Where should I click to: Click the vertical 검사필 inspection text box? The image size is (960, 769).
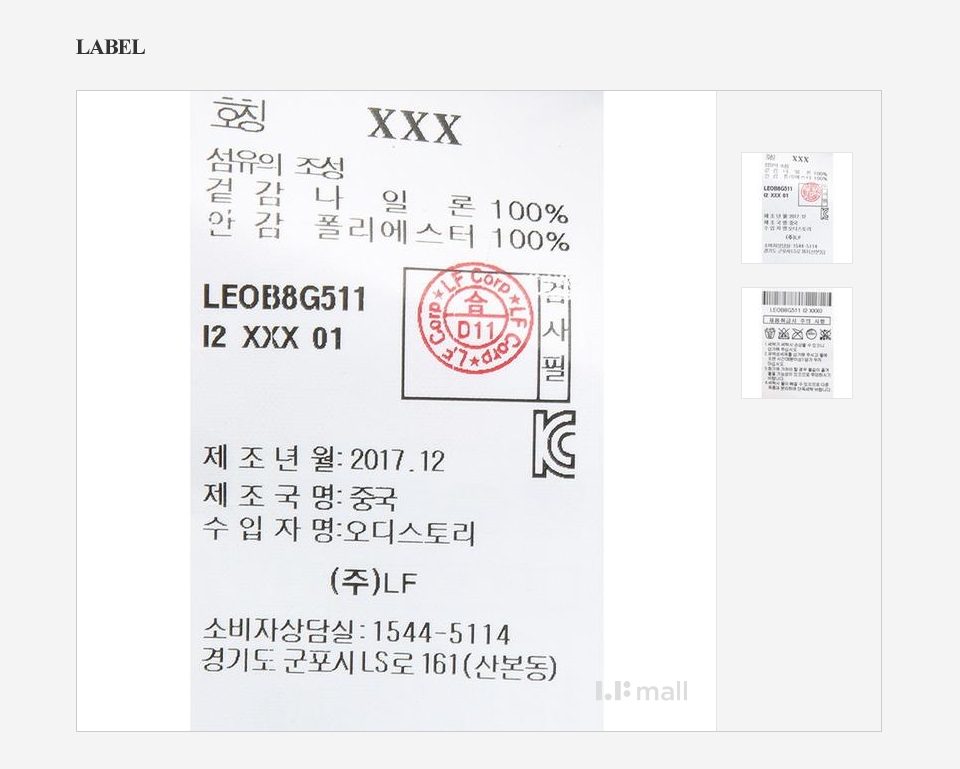tap(554, 334)
